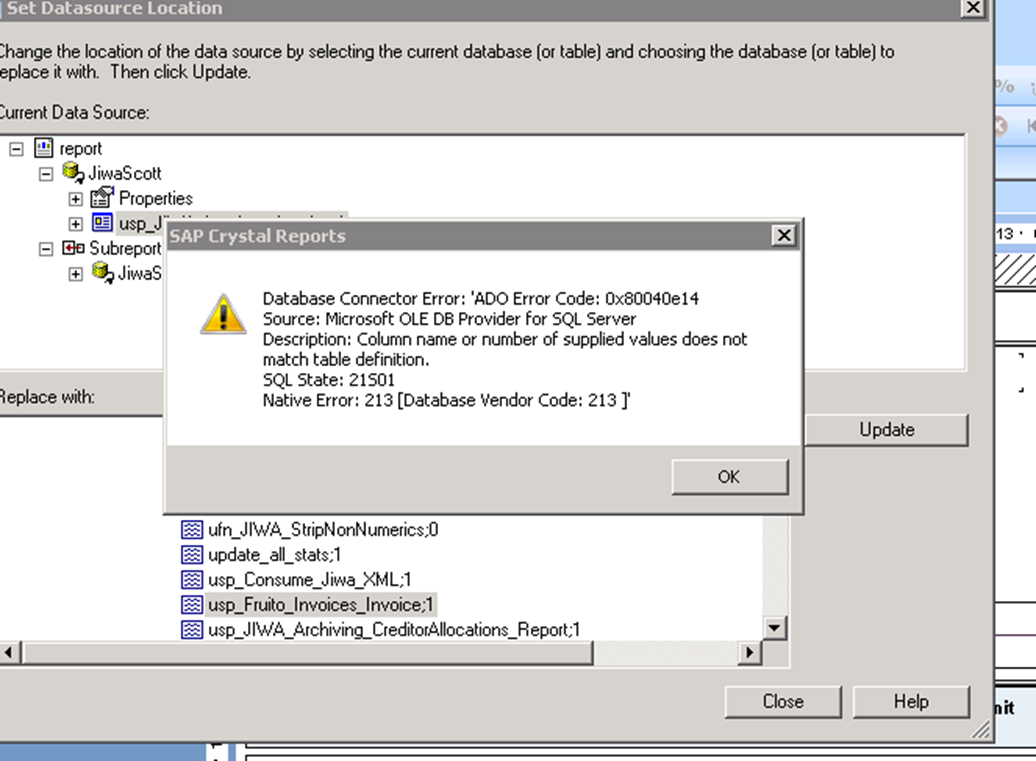Close the SAP Crystal Reports error dialog
Screen dimensions: 1036x761
point(785,236)
